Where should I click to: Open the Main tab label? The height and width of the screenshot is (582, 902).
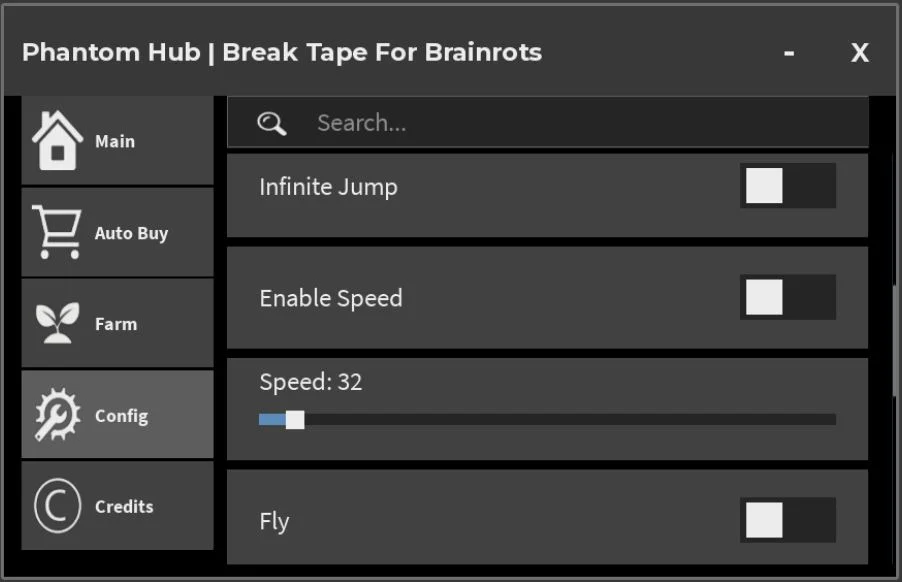115,141
